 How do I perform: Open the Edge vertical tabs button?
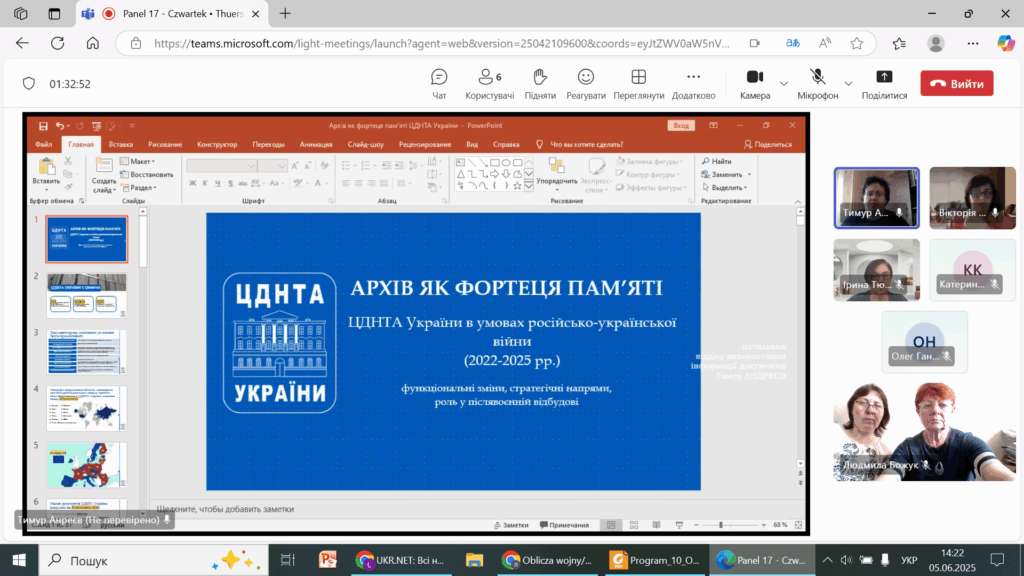[x=54, y=14]
